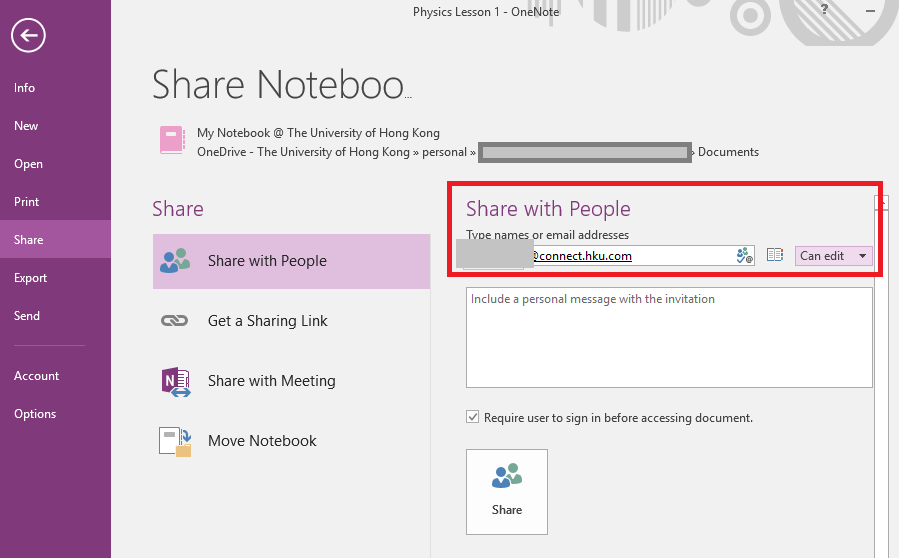Click the pink notebook icon
The height and width of the screenshot is (558, 899).
pos(172,140)
